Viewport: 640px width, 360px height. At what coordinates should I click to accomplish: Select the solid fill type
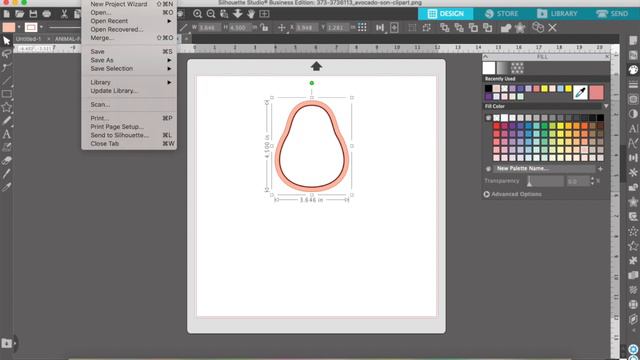pyautogui.click(x=489, y=68)
